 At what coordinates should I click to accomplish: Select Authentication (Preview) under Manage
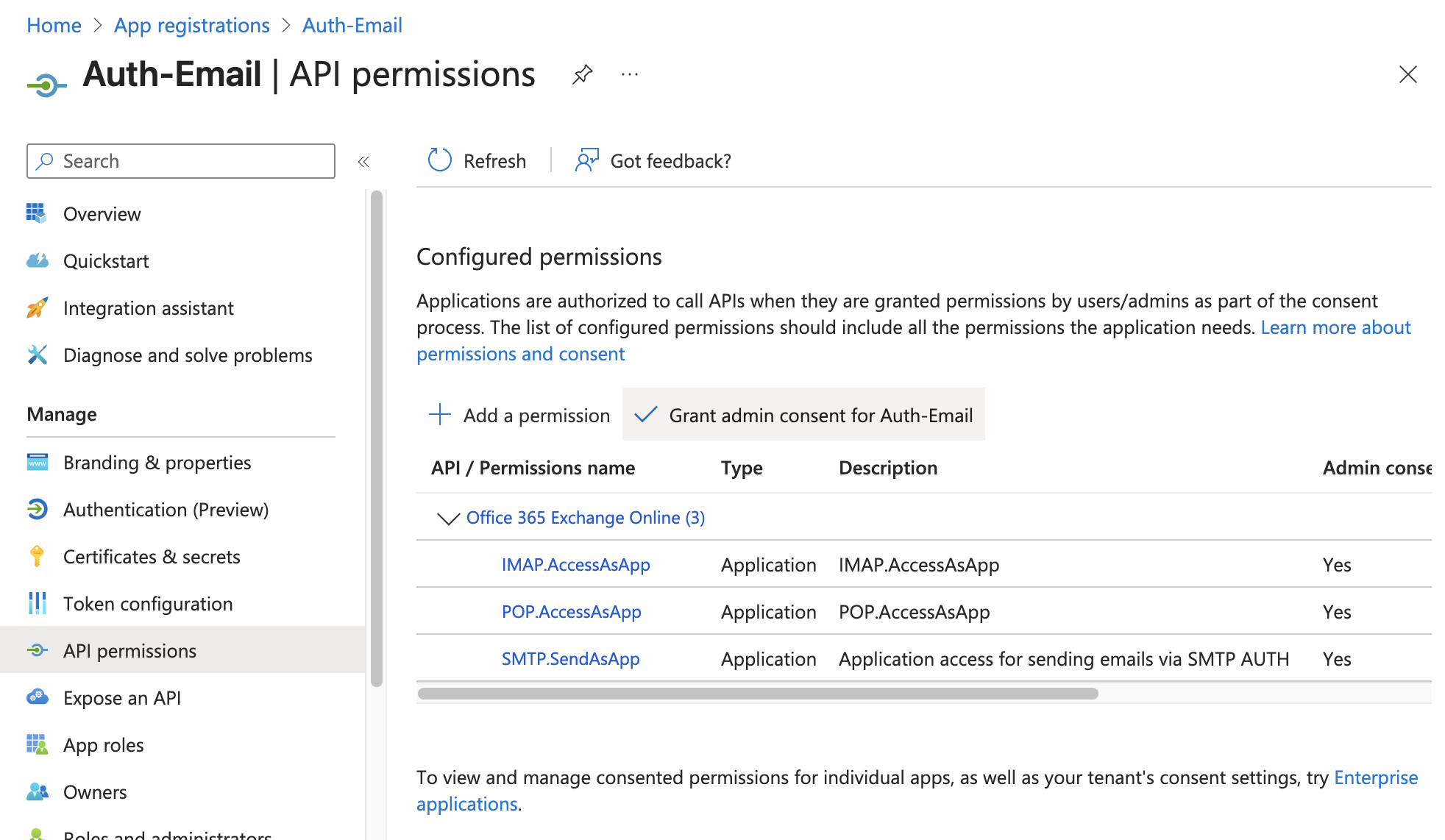tap(166, 509)
